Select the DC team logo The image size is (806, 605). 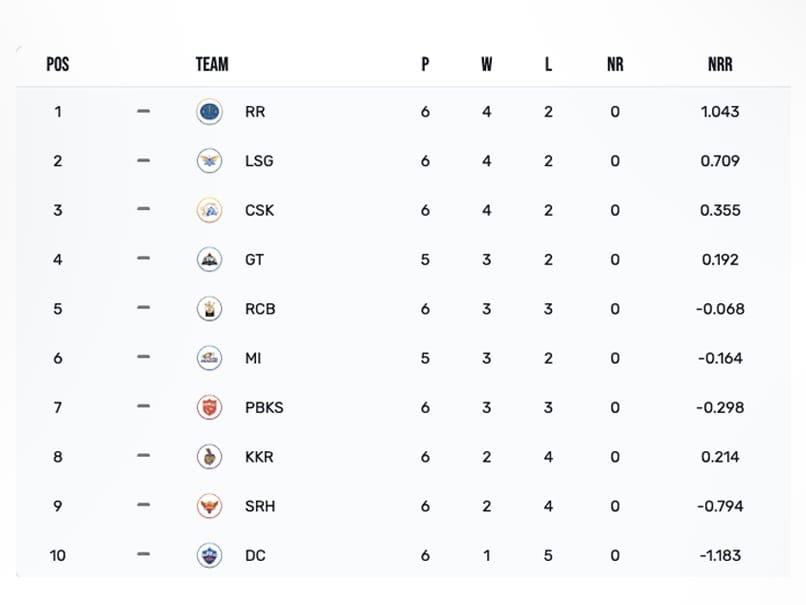point(209,556)
